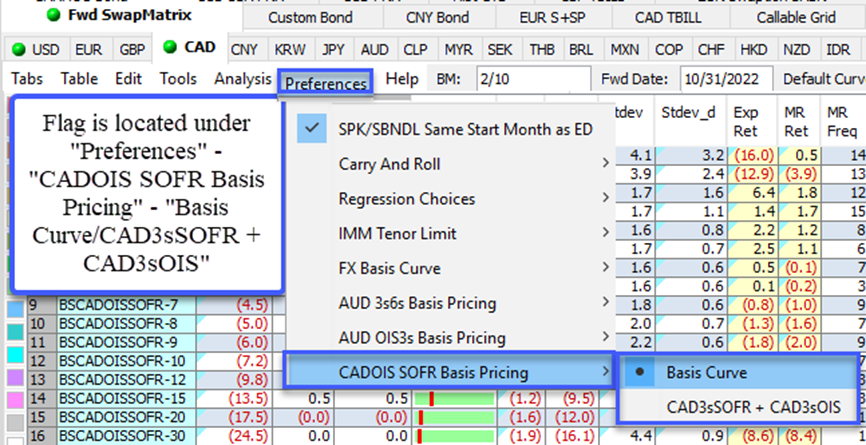Select row BSCADOISSOFR-10
Viewport: 866px width, 445px height.
tap(126, 361)
